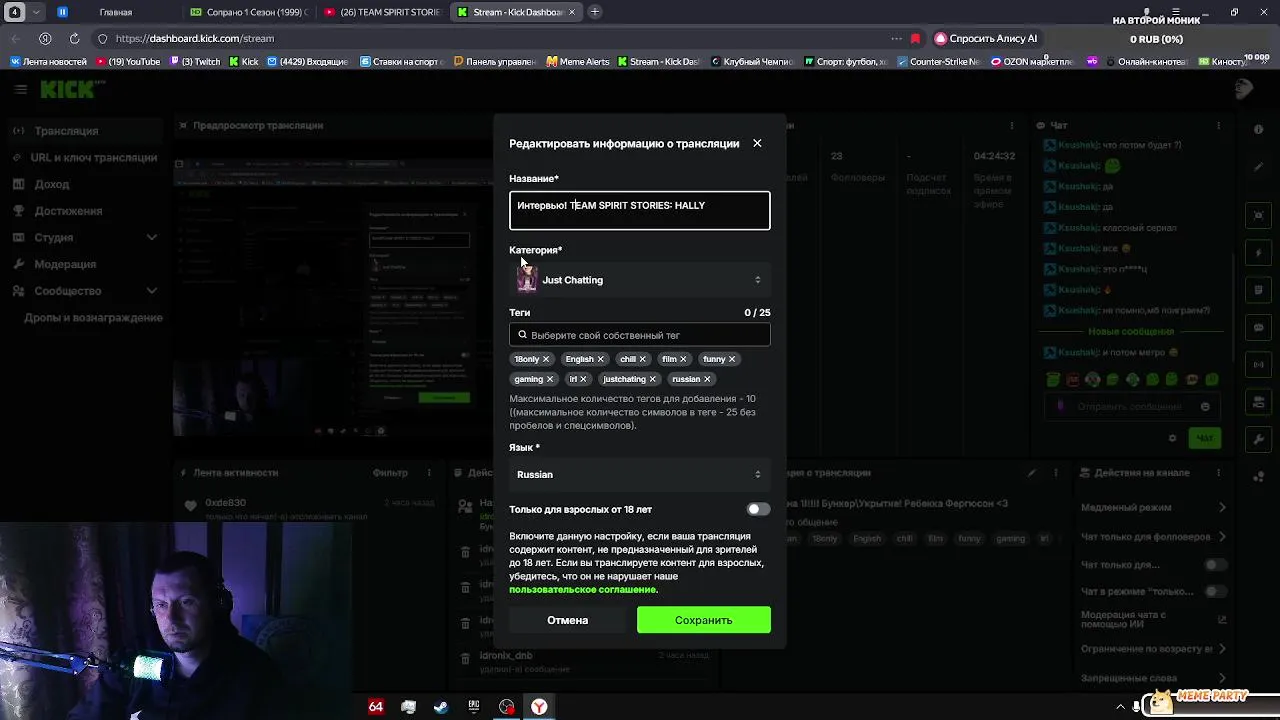Screen dimensions: 1280x720
Task: Focus the Отправить сообщение chat input
Action: pos(1130,407)
